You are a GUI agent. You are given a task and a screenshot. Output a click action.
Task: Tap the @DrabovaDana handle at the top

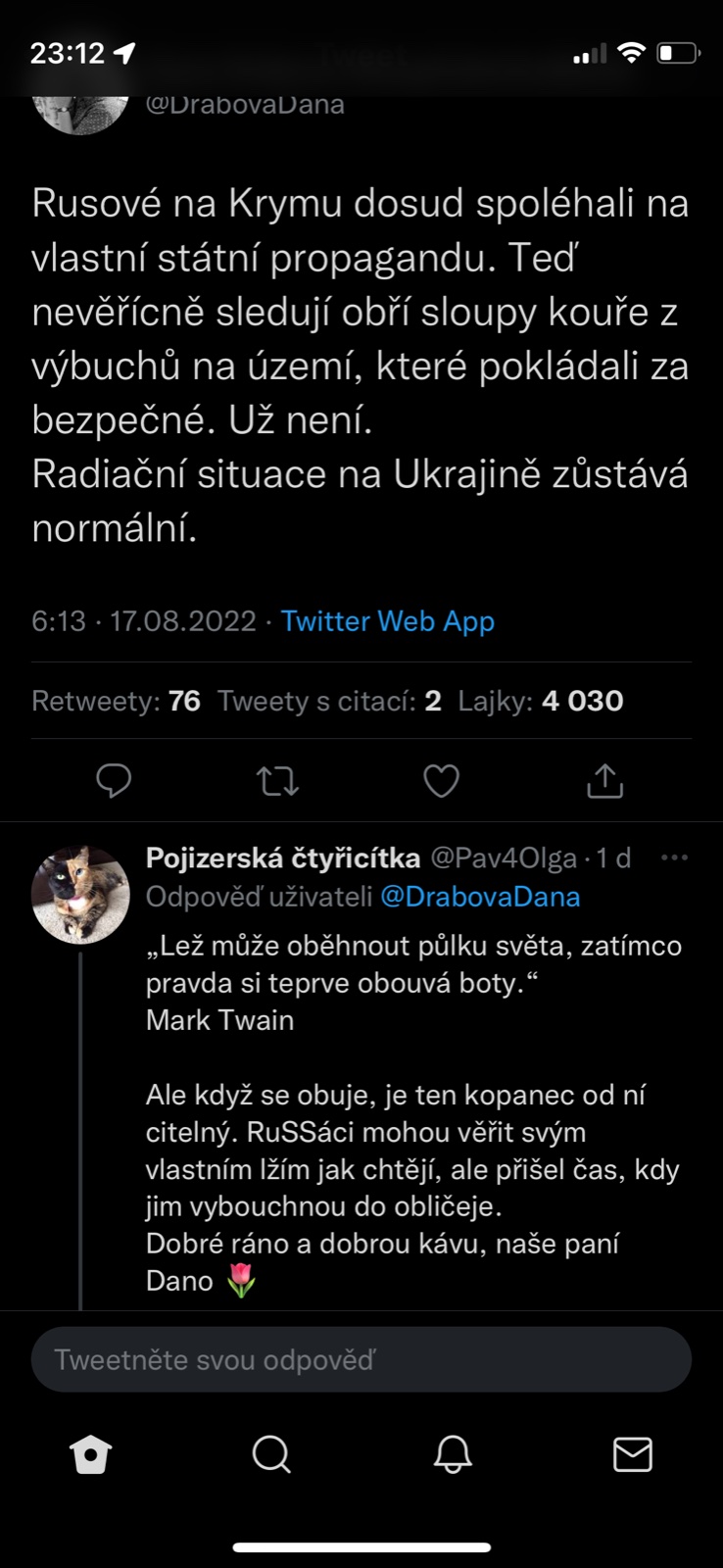[x=245, y=104]
